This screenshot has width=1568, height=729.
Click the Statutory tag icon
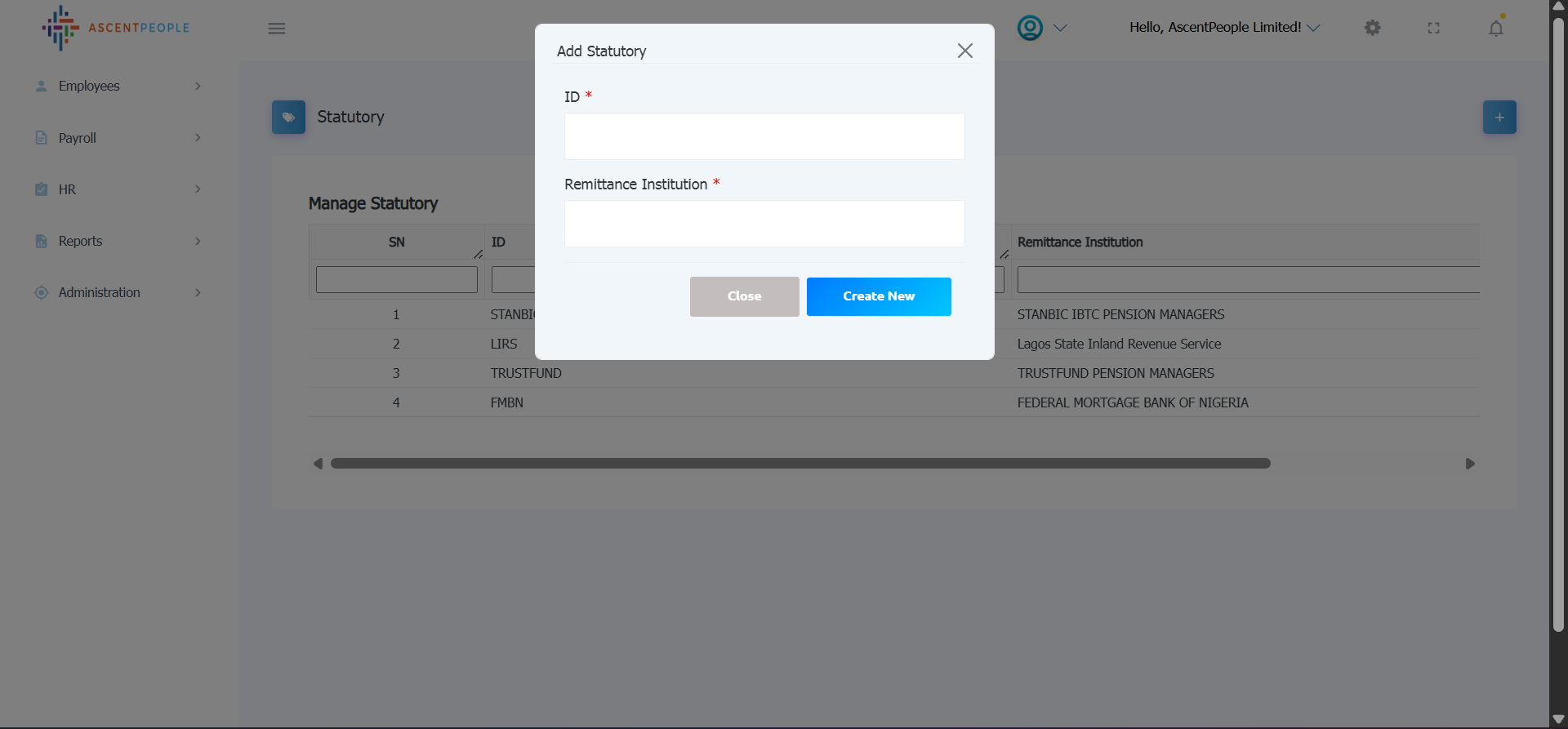pos(288,118)
